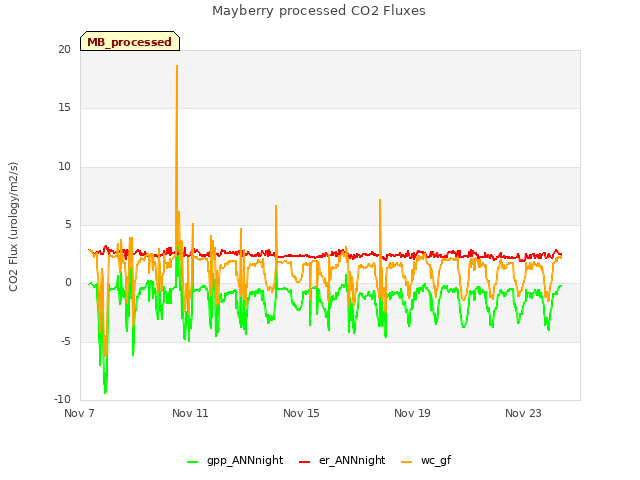Viewport: 640px width, 480px height.
Task: Click the green gpp_ANNnight legend swatch
Action: (192, 462)
